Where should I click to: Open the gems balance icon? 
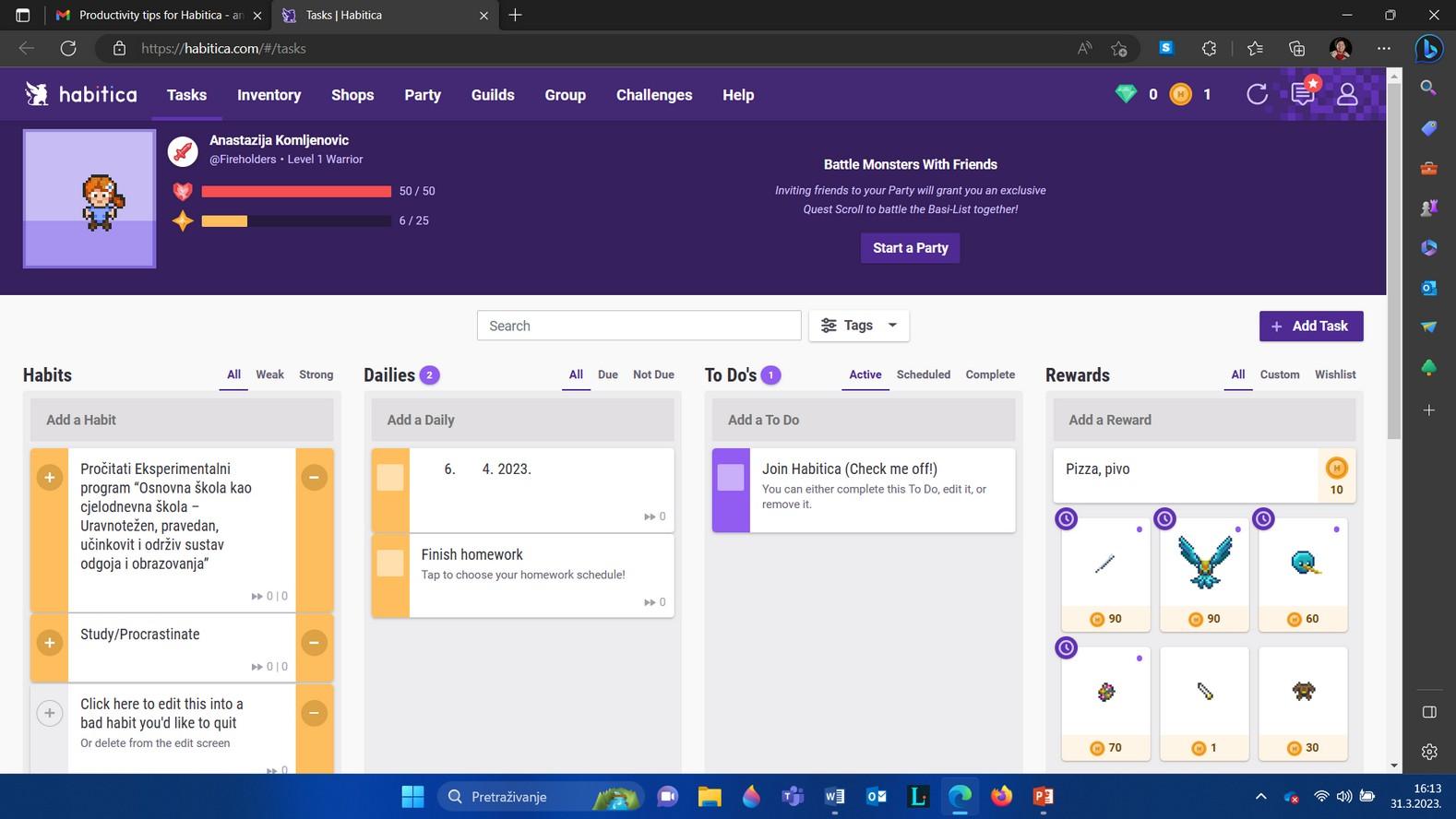[1126, 94]
